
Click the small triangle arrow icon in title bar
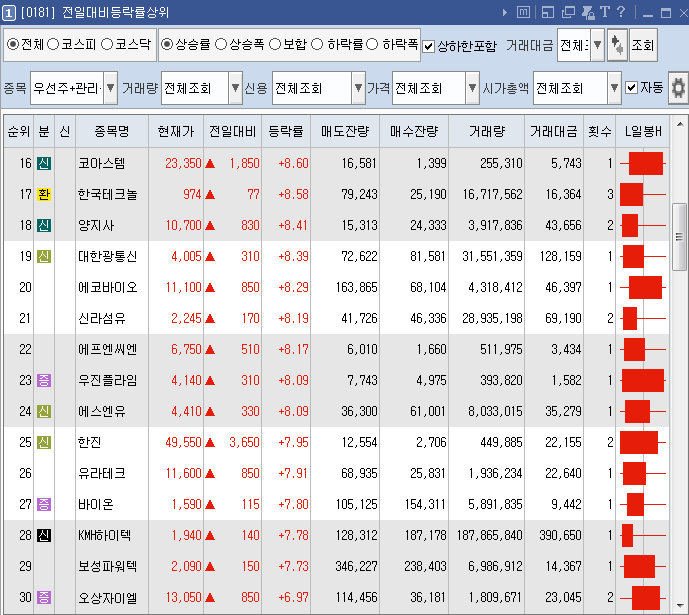tap(505, 12)
